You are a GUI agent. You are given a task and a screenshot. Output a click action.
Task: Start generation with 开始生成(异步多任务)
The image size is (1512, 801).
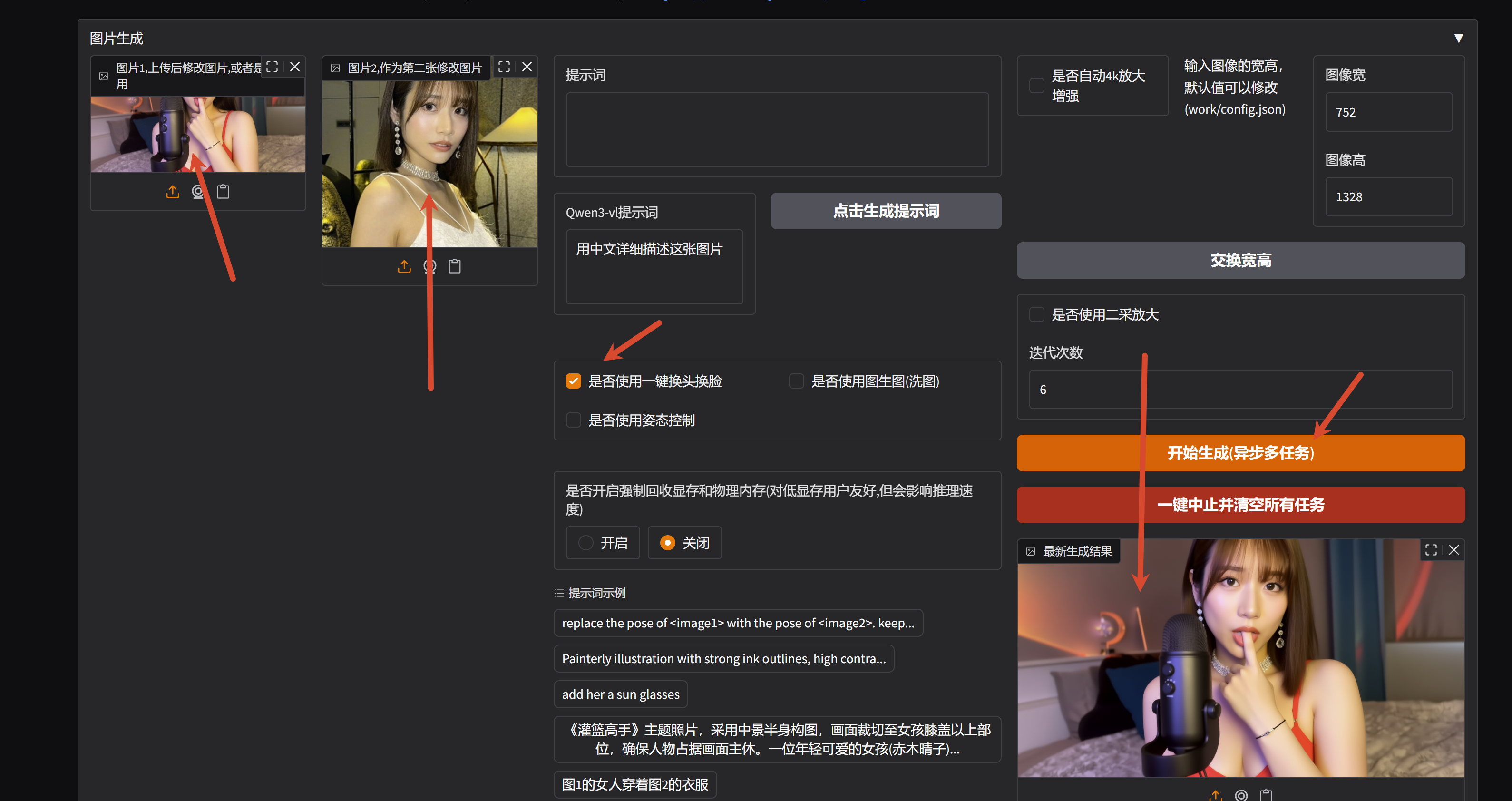[x=1241, y=453]
